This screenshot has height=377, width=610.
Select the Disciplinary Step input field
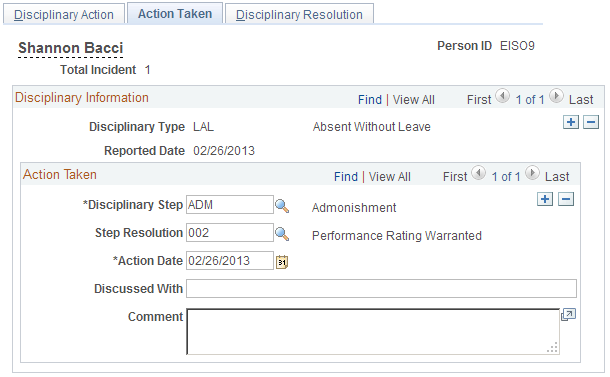pyautogui.click(x=230, y=205)
